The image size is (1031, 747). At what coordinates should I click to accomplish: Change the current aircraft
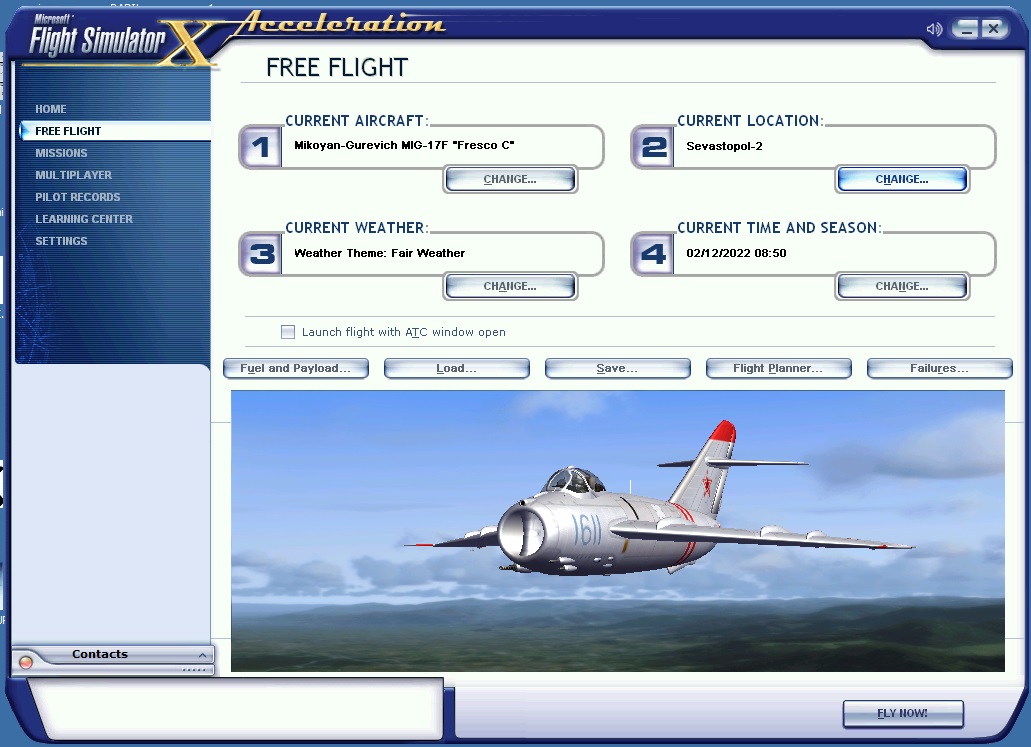tap(510, 180)
